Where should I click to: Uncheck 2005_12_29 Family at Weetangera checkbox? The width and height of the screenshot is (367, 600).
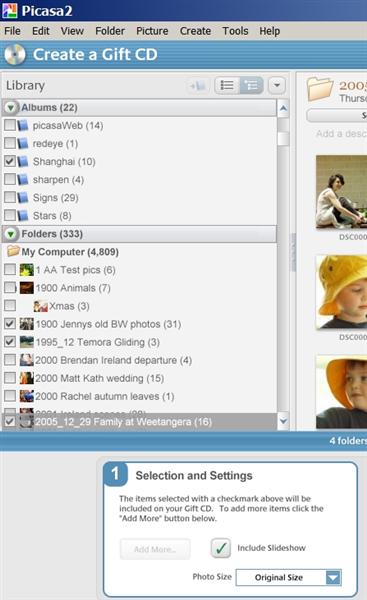coord(10,421)
